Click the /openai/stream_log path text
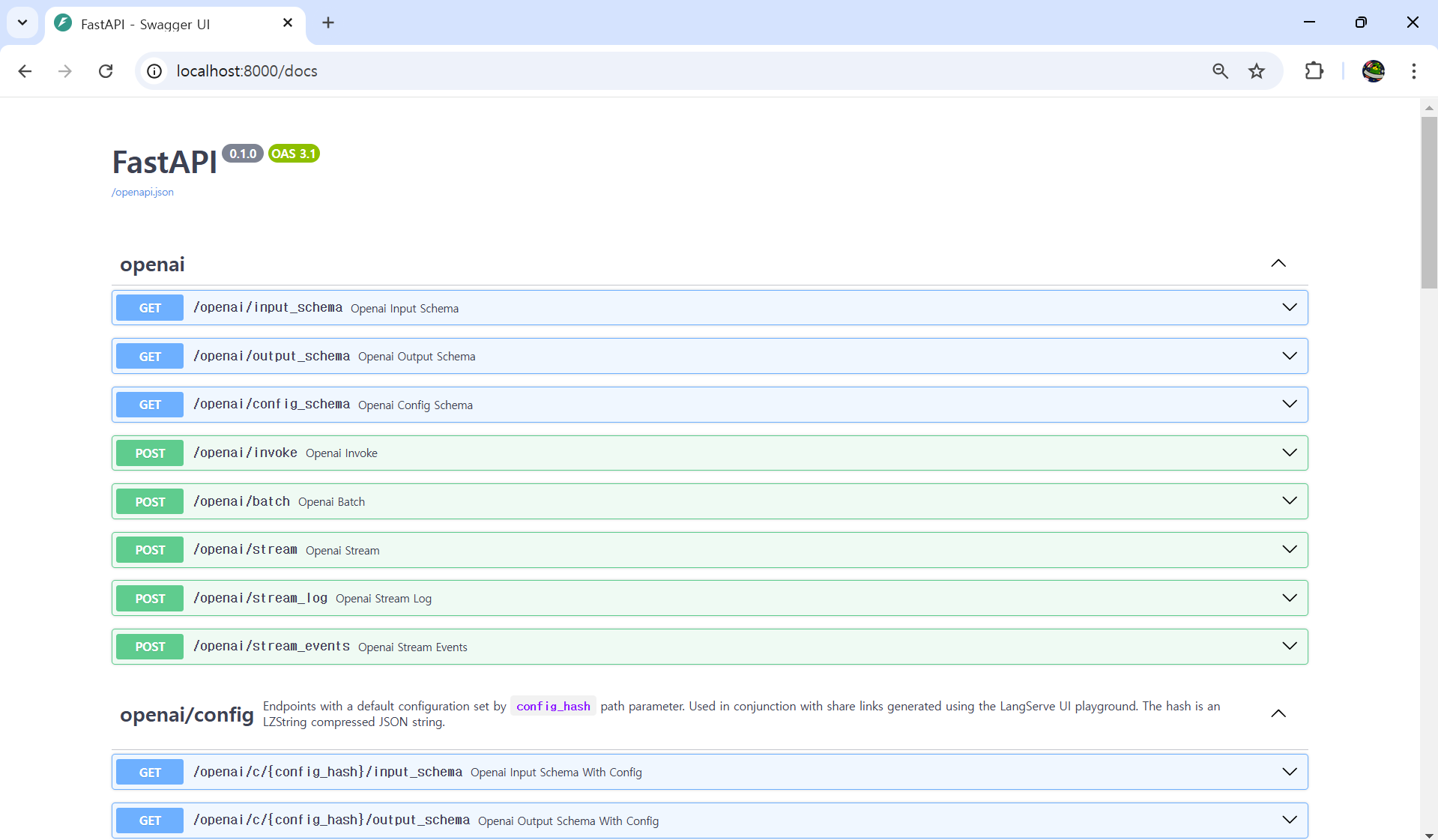The width and height of the screenshot is (1438, 840). point(260,599)
